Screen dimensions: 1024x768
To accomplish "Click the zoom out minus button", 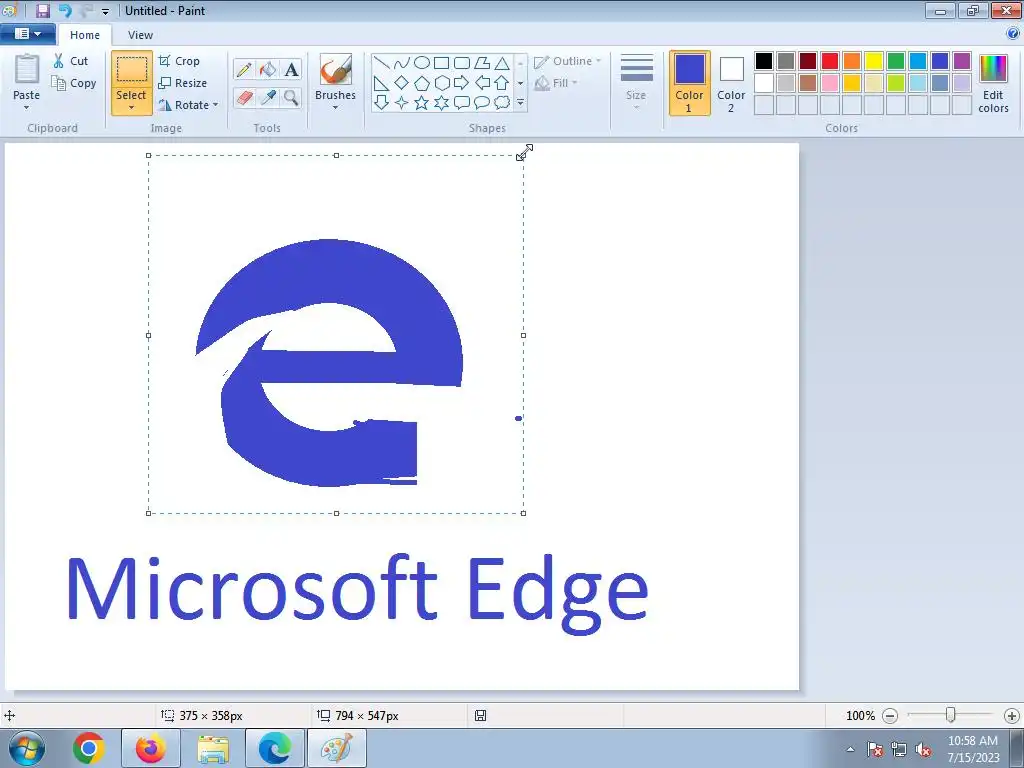I will 889,716.
